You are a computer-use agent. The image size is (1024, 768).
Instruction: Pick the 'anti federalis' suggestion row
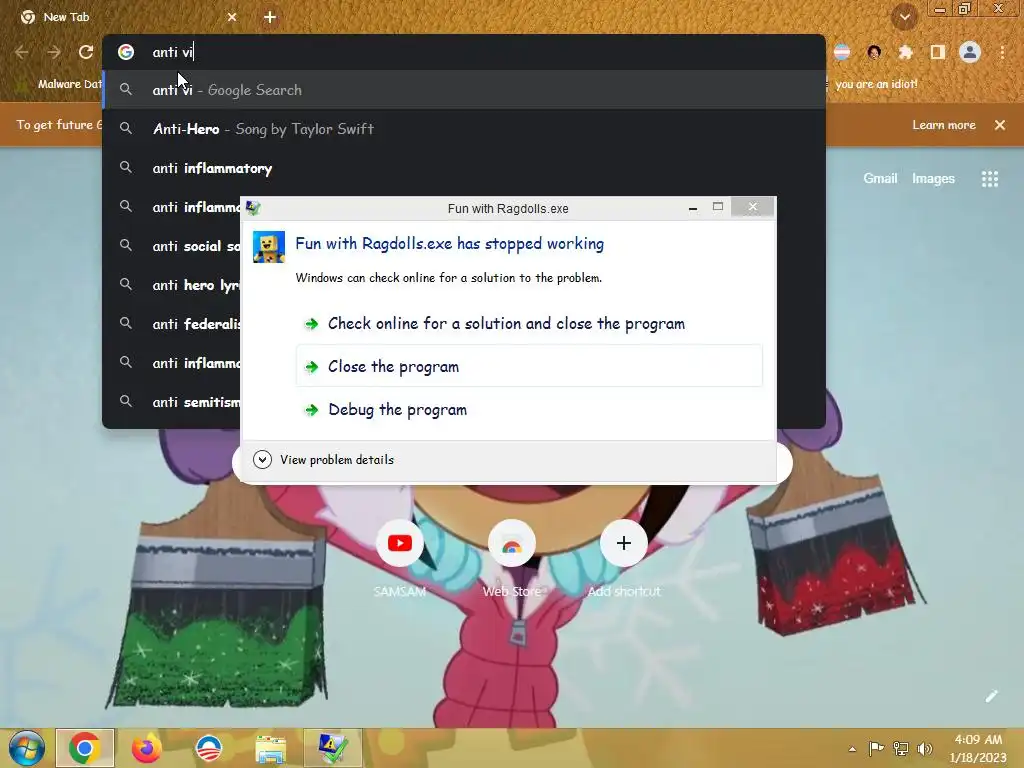tap(172, 324)
